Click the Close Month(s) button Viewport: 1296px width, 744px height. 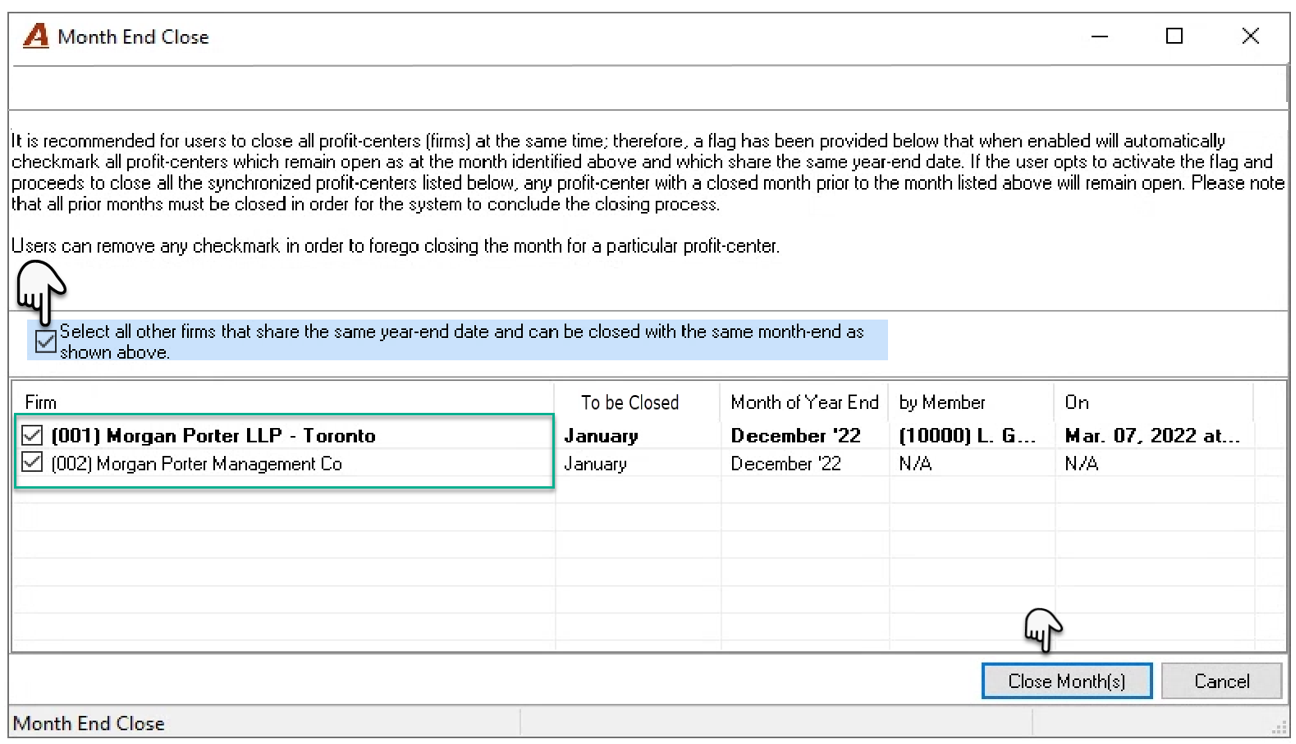pos(1067,681)
